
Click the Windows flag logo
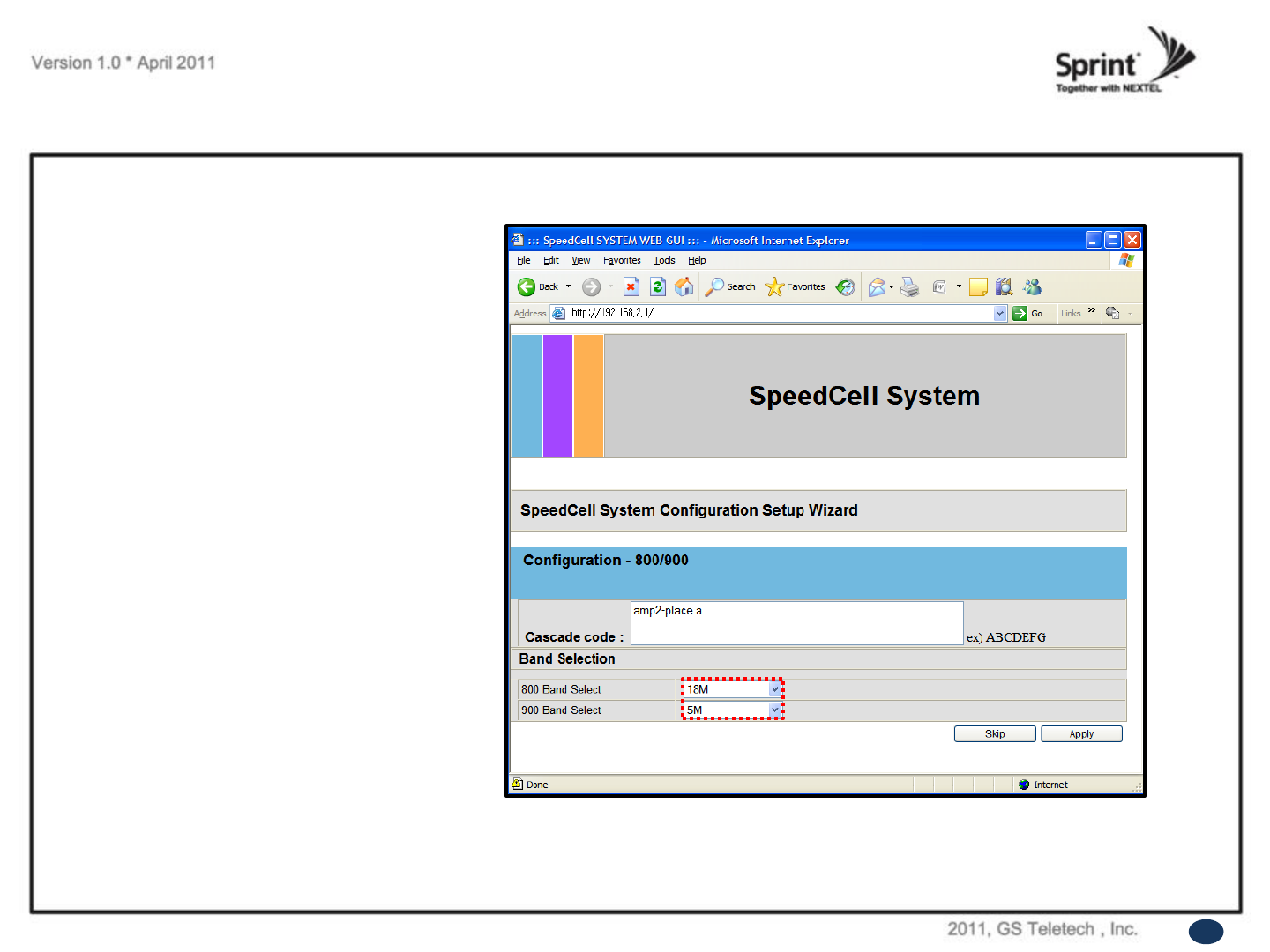coord(1126,260)
